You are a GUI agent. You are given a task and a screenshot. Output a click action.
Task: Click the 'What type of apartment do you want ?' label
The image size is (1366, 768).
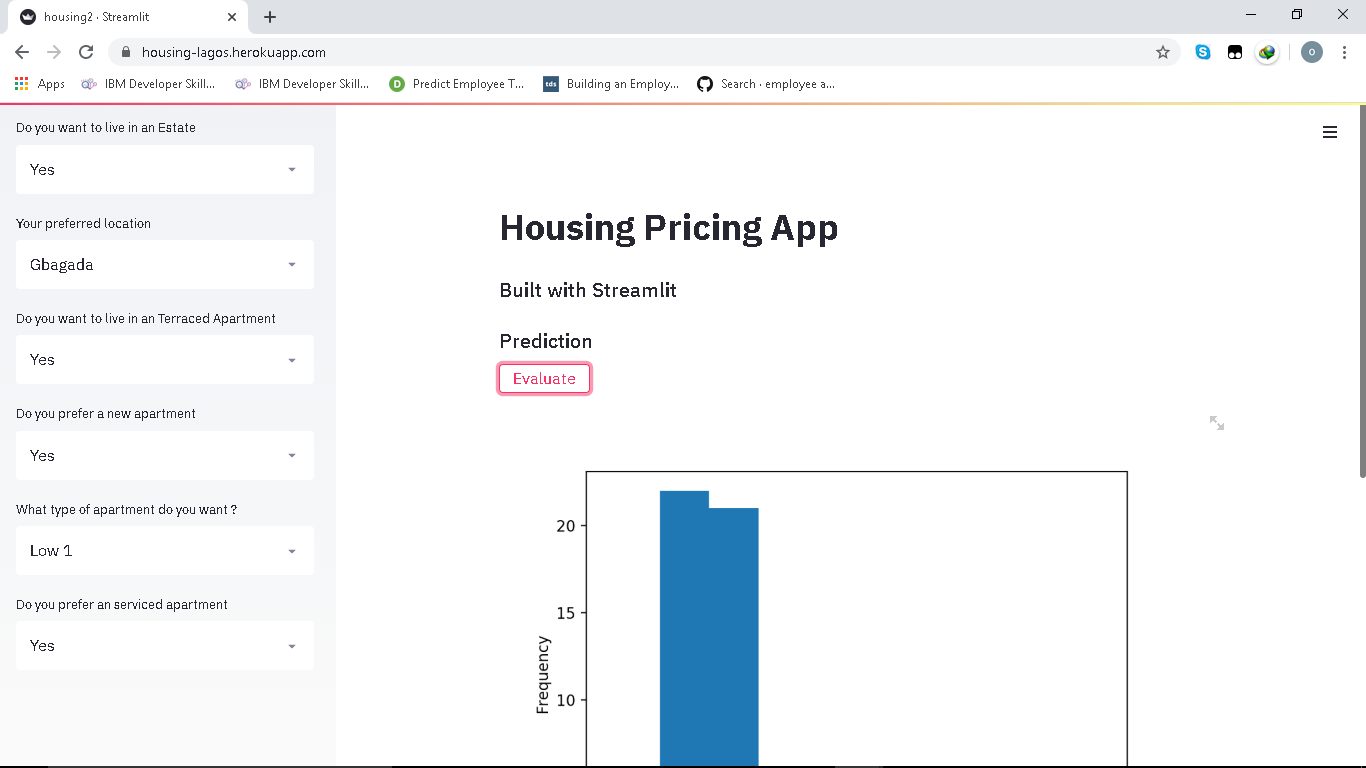click(127, 509)
